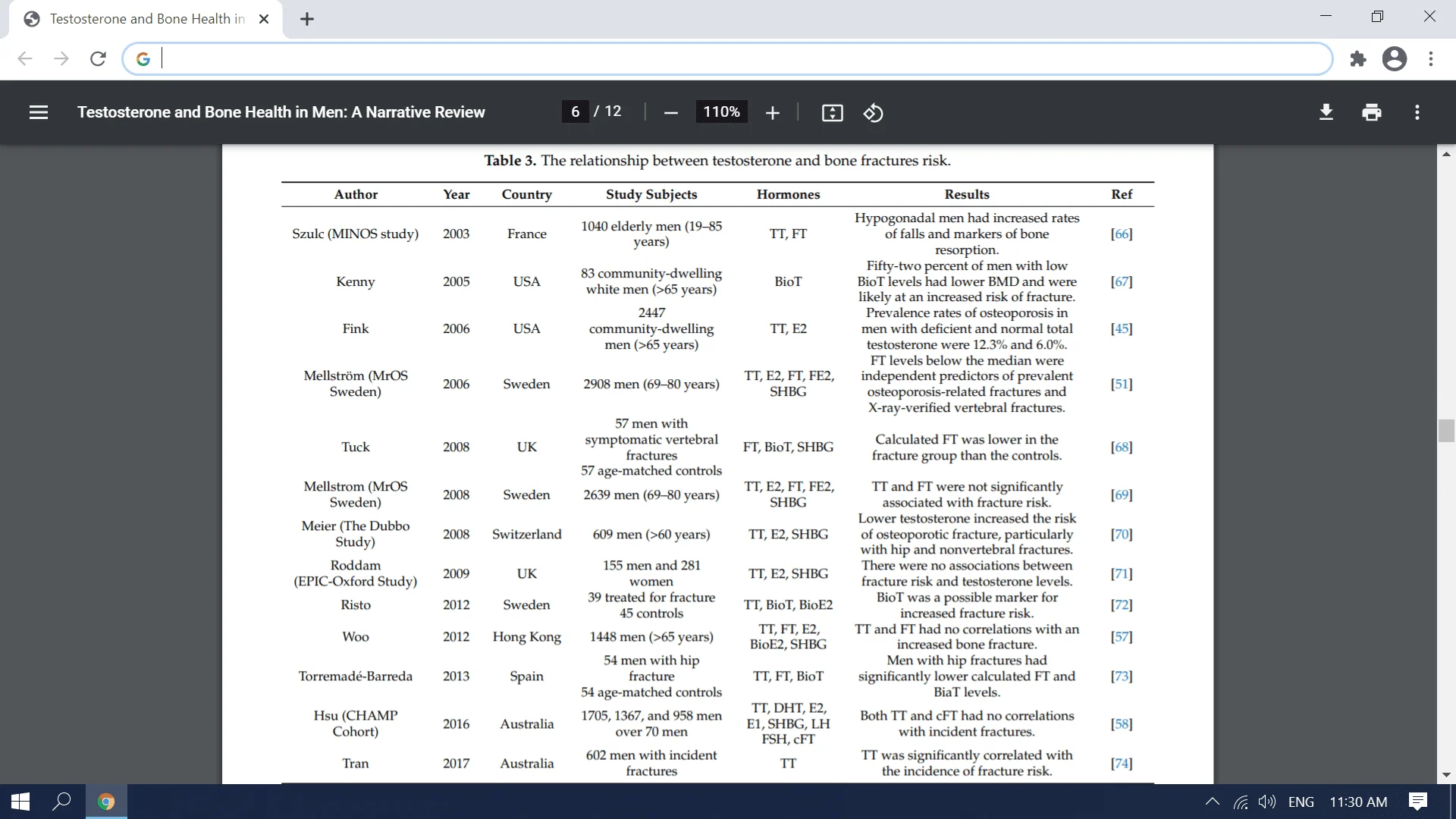This screenshot has height=819, width=1456.
Task: Open the volume control icon
Action: (1266, 802)
